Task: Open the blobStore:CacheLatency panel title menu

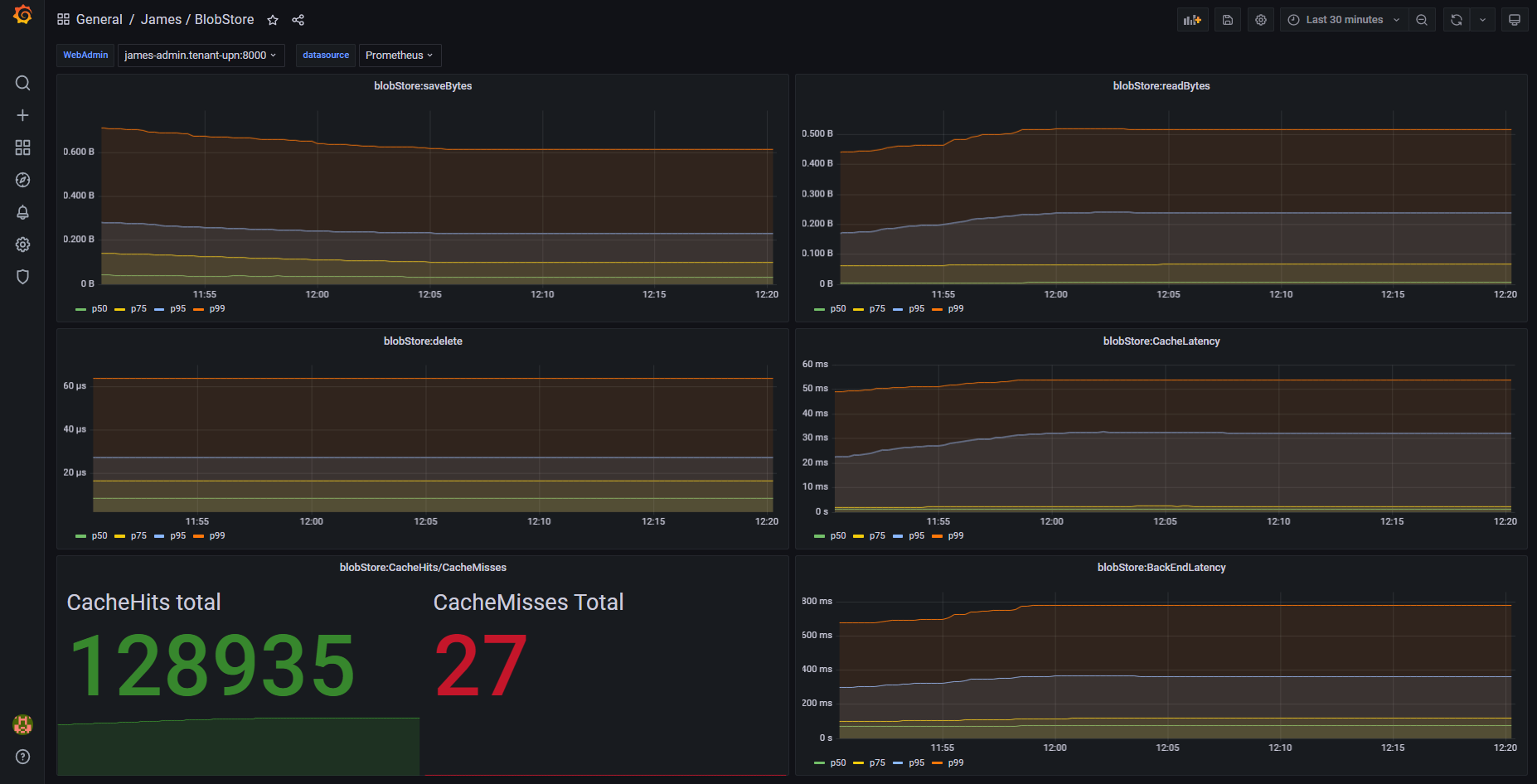Action: tap(1161, 341)
